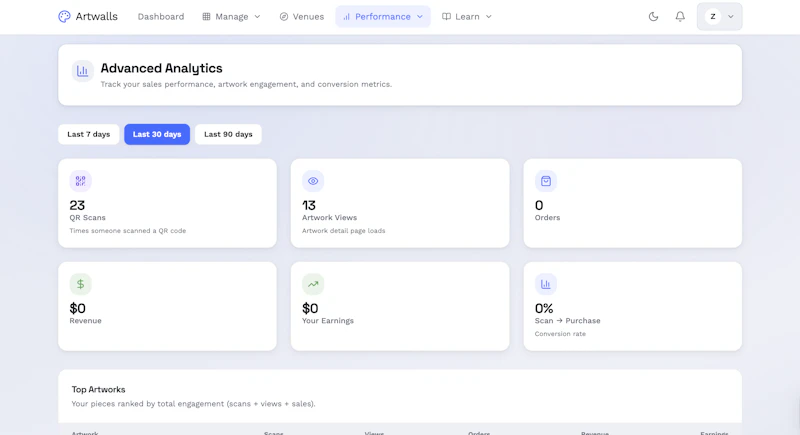Image resolution: width=800 pixels, height=435 pixels.
Task: Open the Venues page
Action: coord(302,16)
